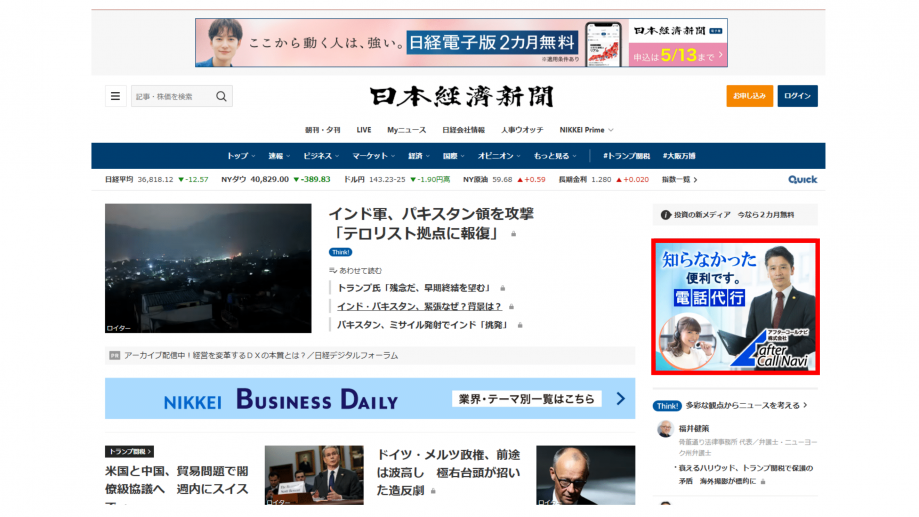Click the 日経平均 ticker value
Viewport: 919px width, 517px height.
point(156,179)
